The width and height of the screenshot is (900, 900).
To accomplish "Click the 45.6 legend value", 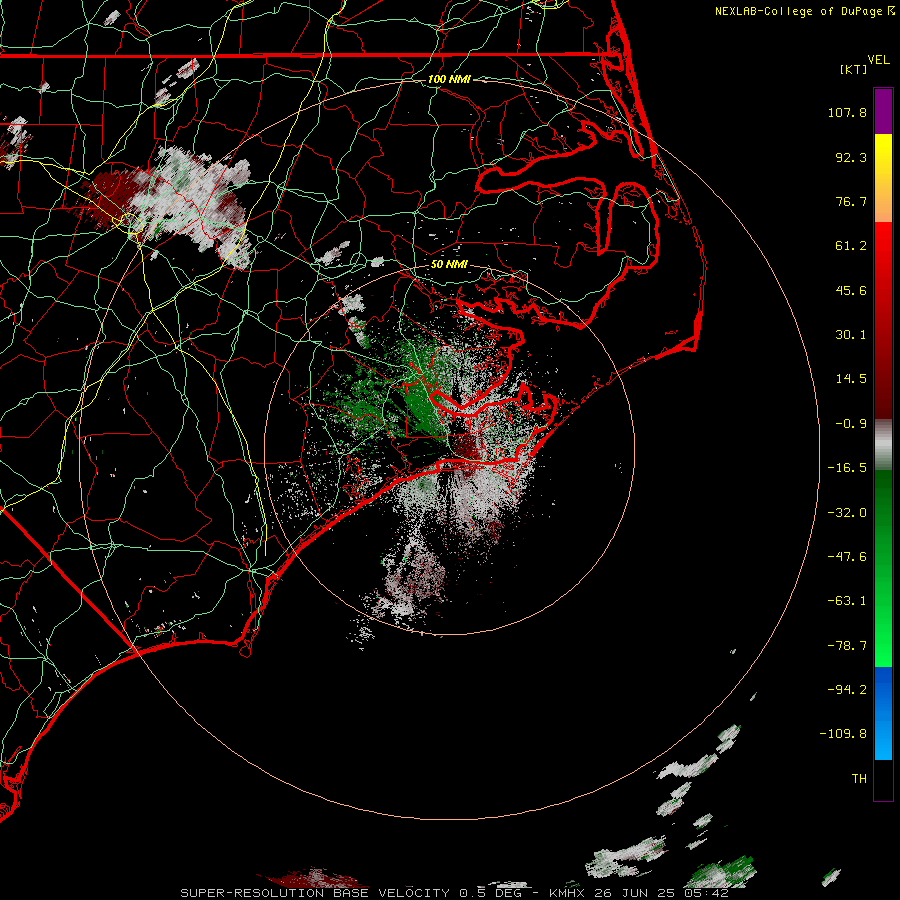I will (x=851, y=290).
